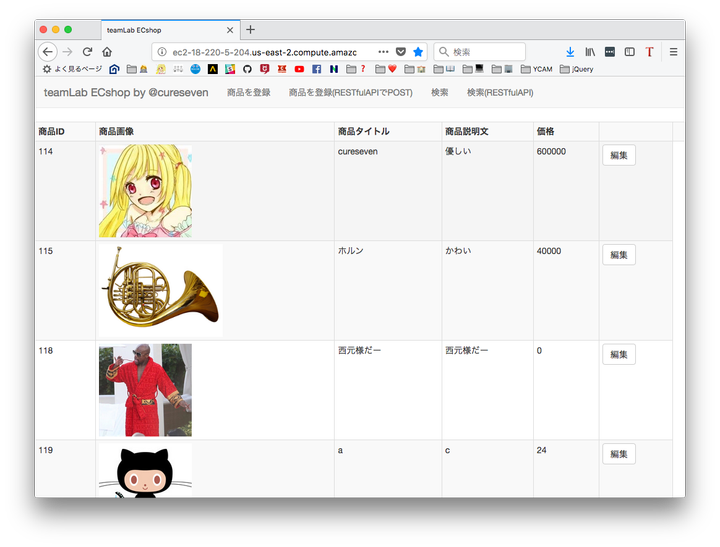Focus the 検索 browser search box
The width and height of the screenshot is (720, 547).
(480, 52)
